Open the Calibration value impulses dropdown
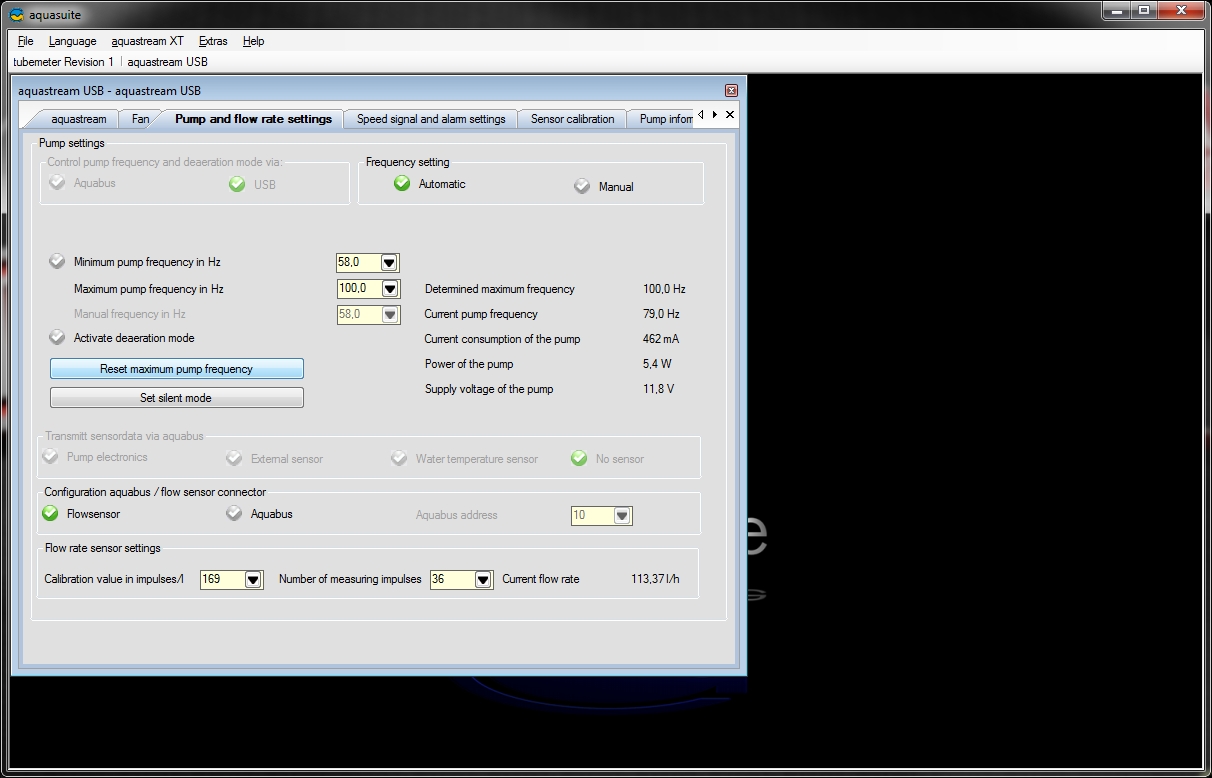 pos(253,580)
